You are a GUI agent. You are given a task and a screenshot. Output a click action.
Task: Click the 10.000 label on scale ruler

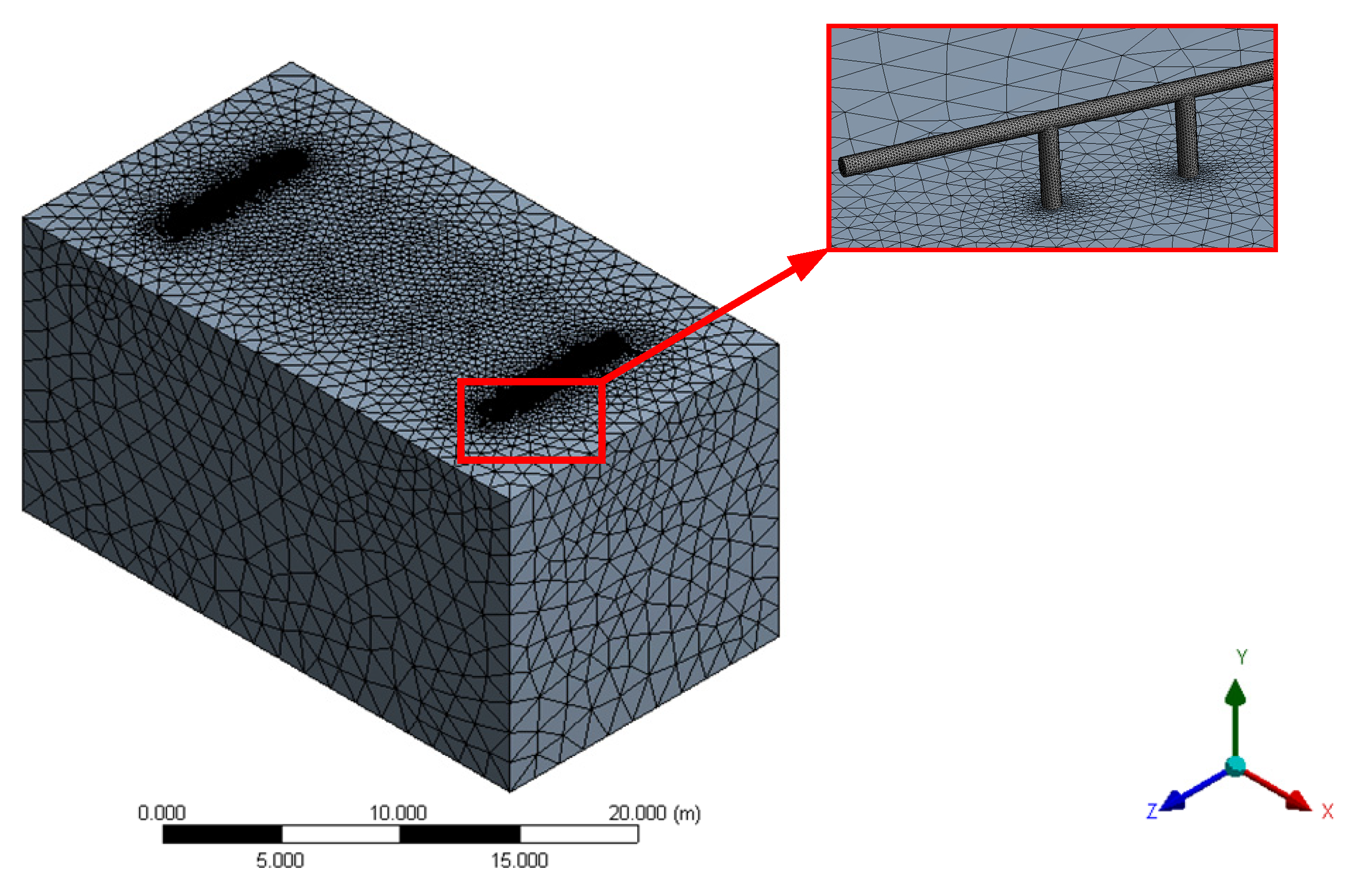398,812
